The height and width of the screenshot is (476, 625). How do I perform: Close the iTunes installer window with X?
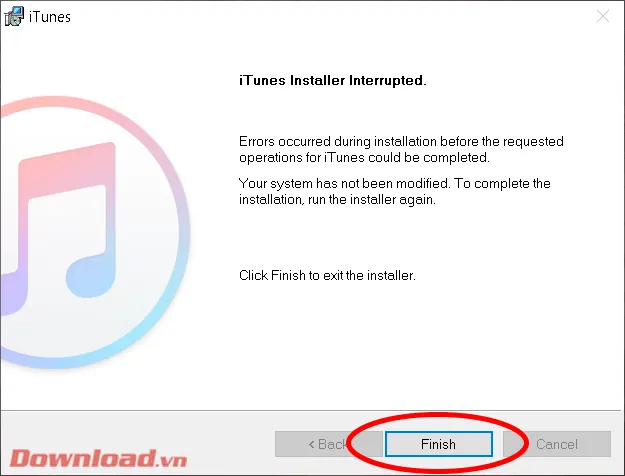point(603,16)
